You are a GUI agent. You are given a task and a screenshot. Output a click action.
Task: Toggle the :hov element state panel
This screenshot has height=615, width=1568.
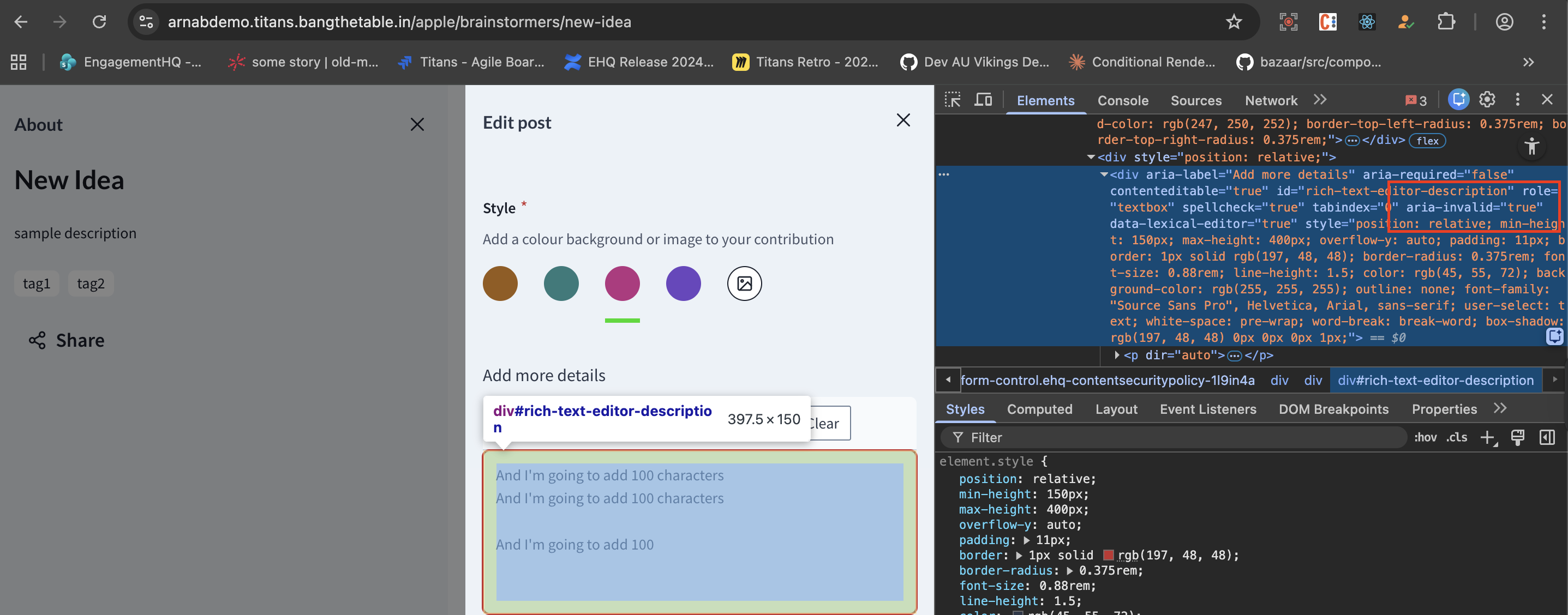(x=1425, y=437)
